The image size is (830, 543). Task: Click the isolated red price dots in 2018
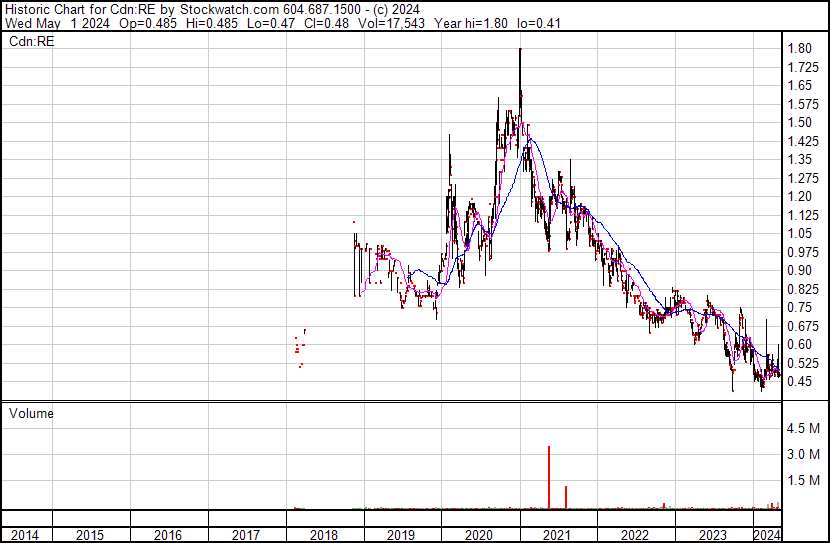(300, 348)
